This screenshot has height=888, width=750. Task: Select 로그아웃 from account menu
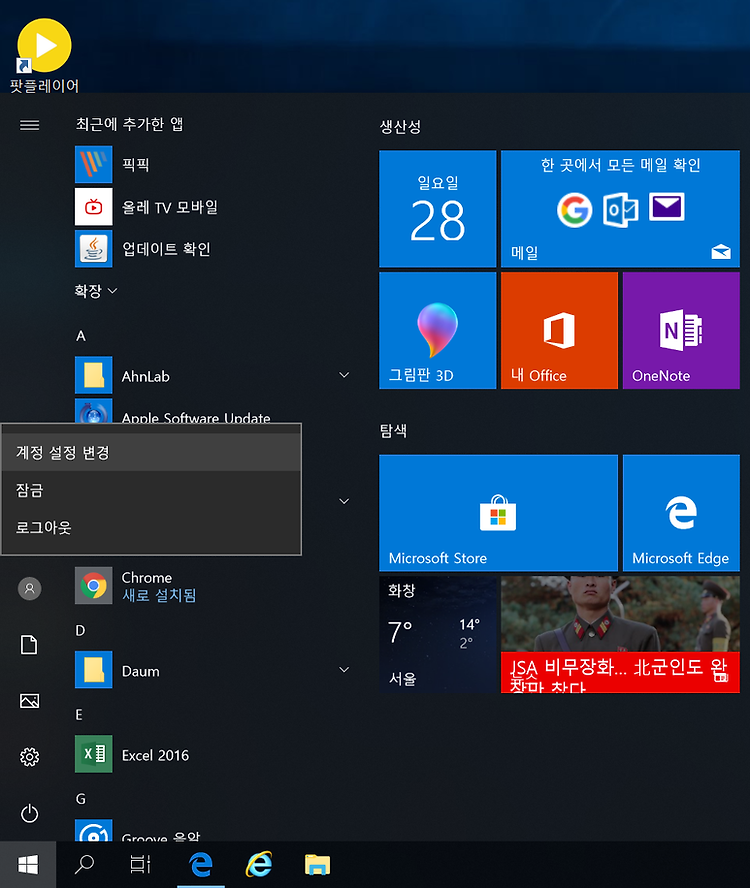151,527
